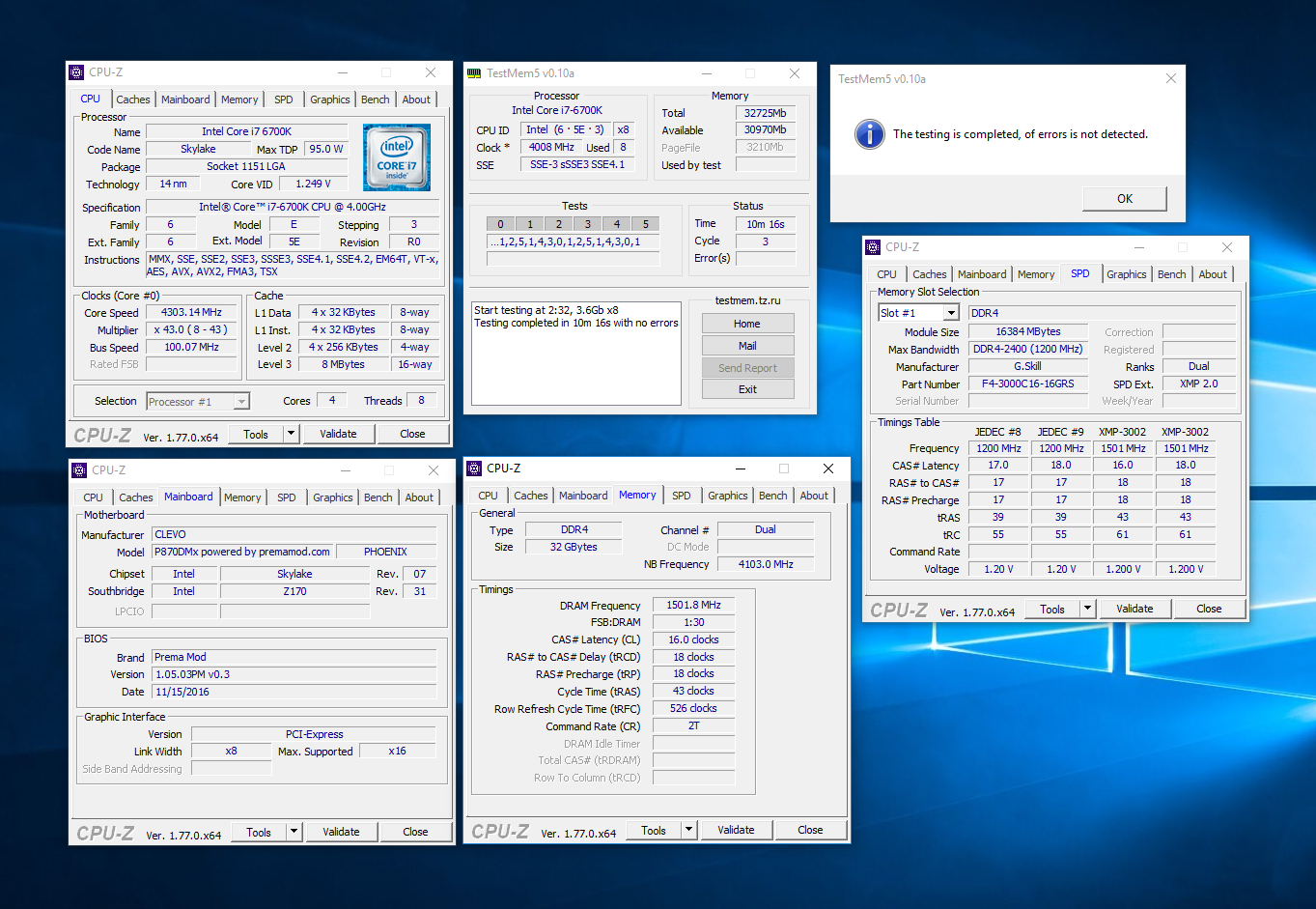Click title icon of CPU-Z window showing Memory tab

coord(474,469)
